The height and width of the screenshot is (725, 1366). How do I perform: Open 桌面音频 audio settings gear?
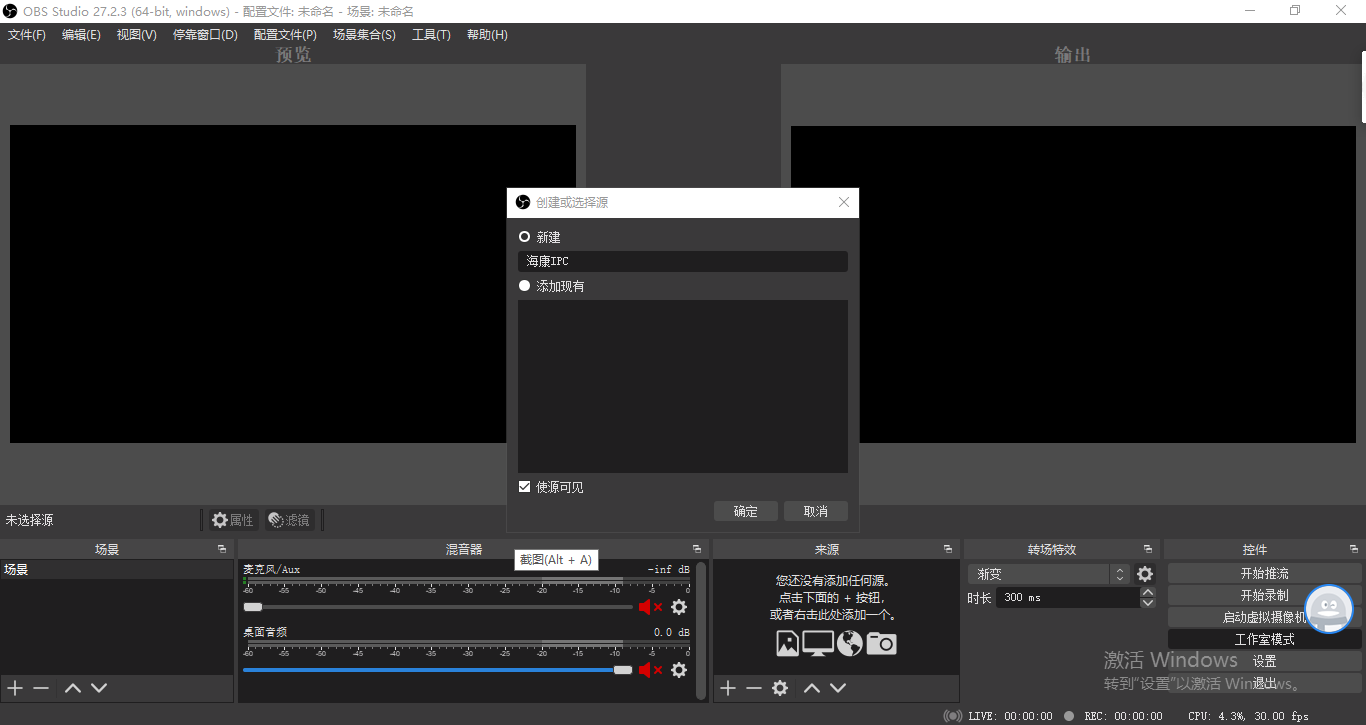click(x=679, y=669)
